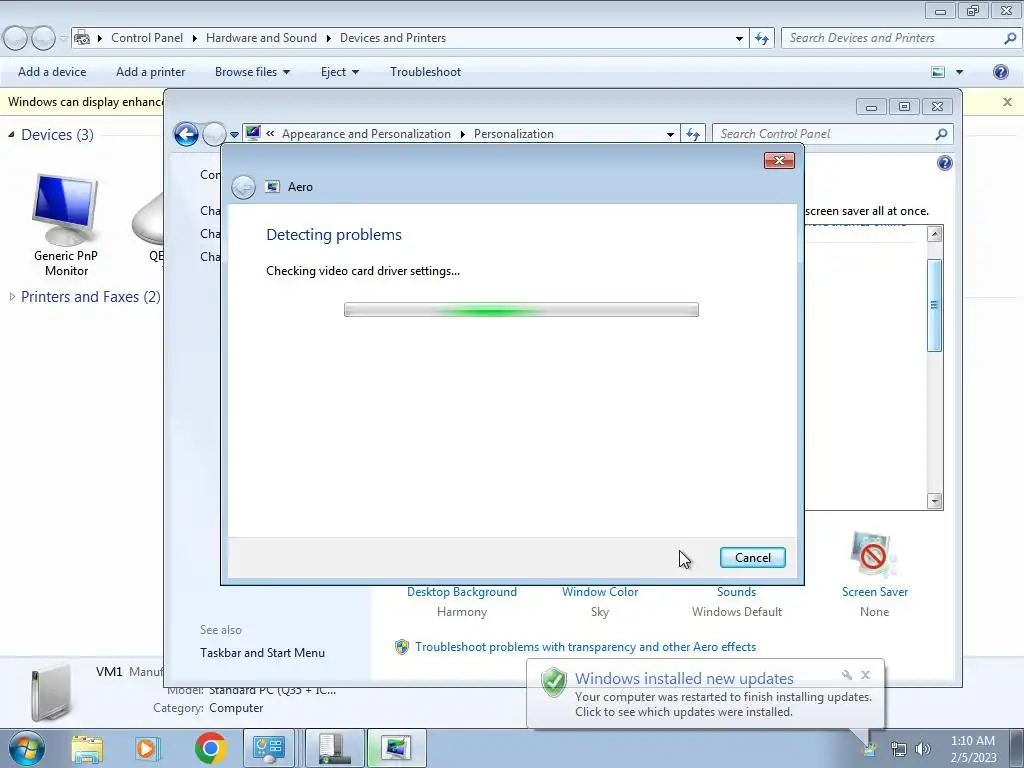Image resolution: width=1024 pixels, height=768 pixels.
Task: Click Appearance and Personalization breadcrumb
Action: [x=366, y=134]
